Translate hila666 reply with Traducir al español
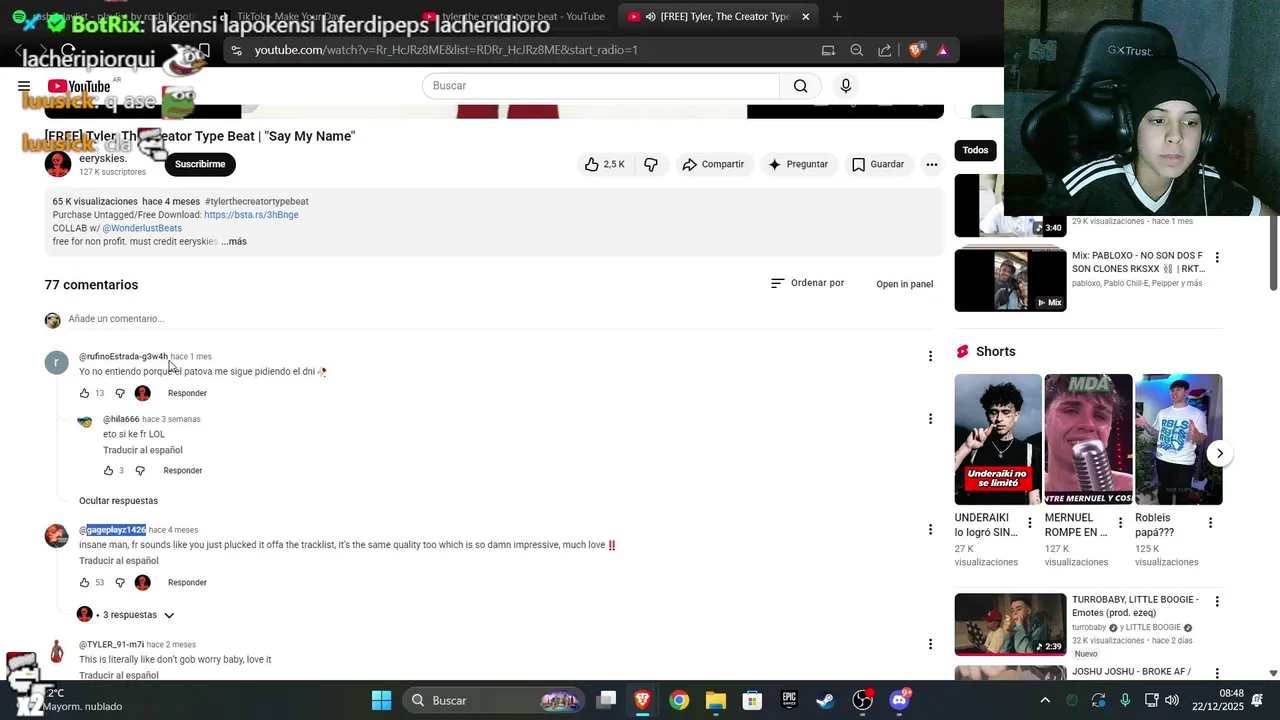1280x720 pixels. click(143, 450)
